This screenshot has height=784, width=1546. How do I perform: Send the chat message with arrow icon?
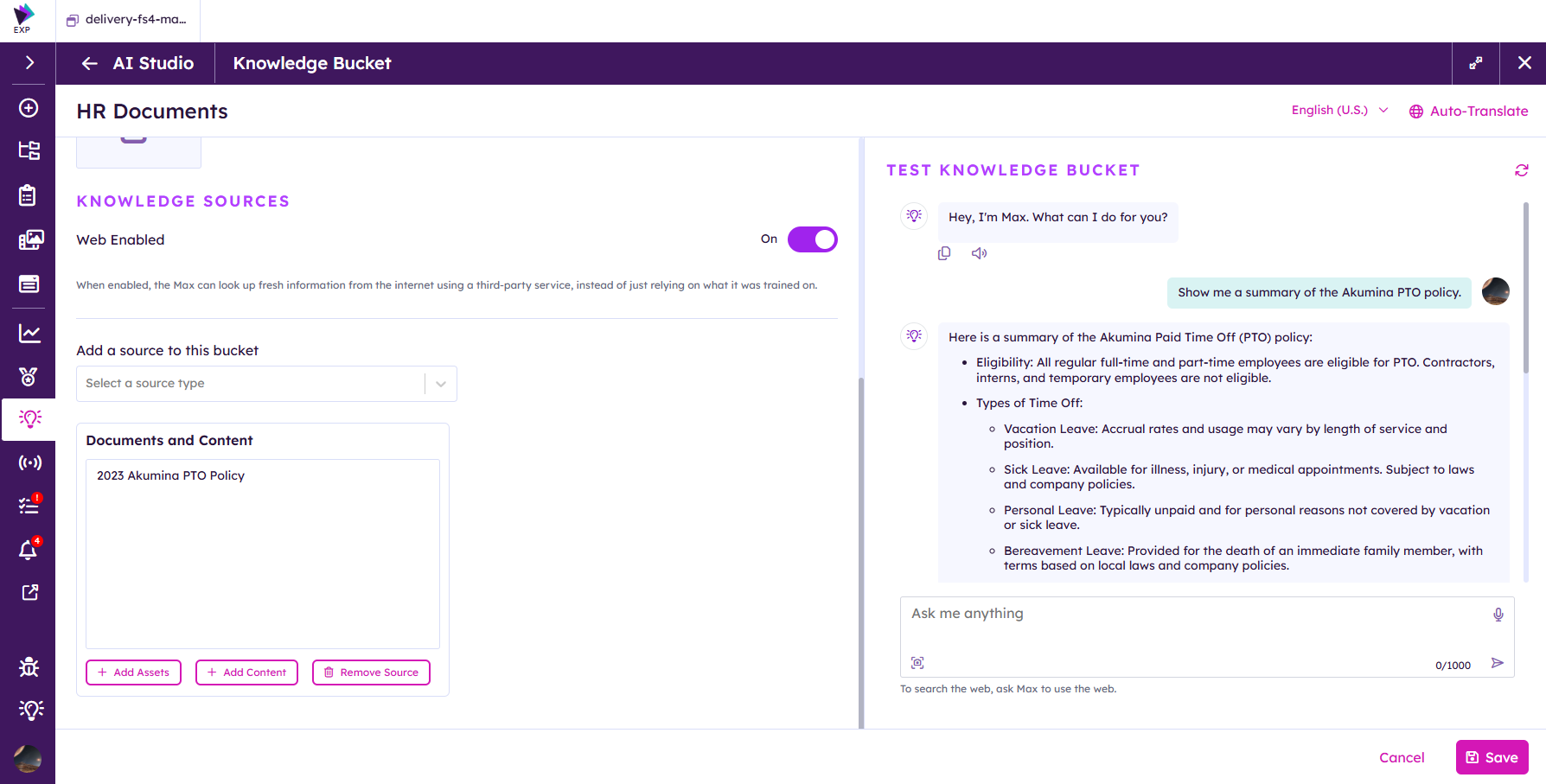click(x=1498, y=663)
